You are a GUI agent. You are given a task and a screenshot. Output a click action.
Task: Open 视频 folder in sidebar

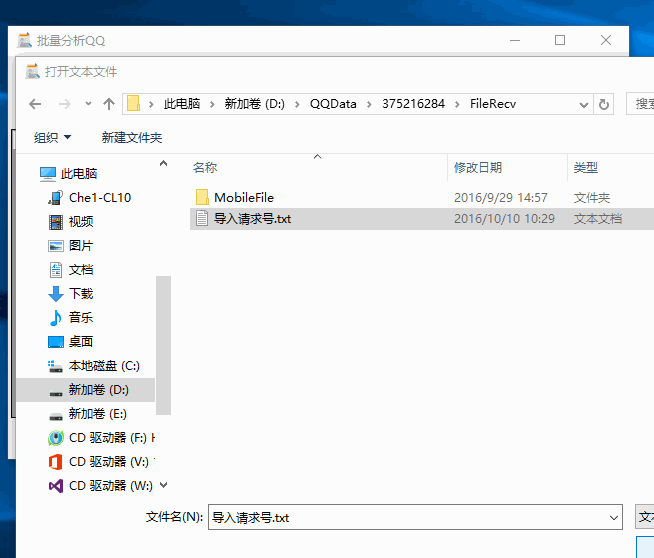pos(71,221)
